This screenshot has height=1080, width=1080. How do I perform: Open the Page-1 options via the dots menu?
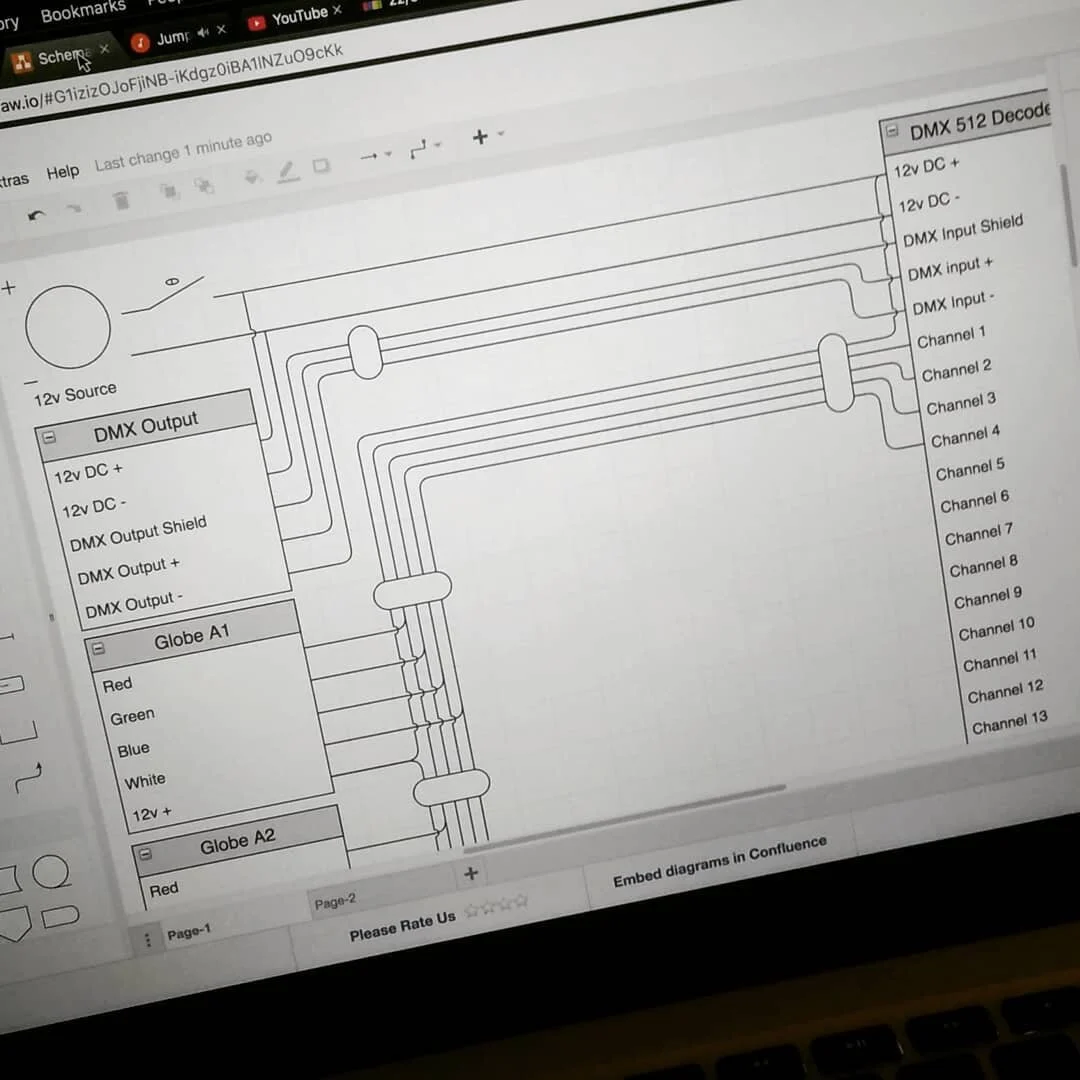click(x=148, y=939)
